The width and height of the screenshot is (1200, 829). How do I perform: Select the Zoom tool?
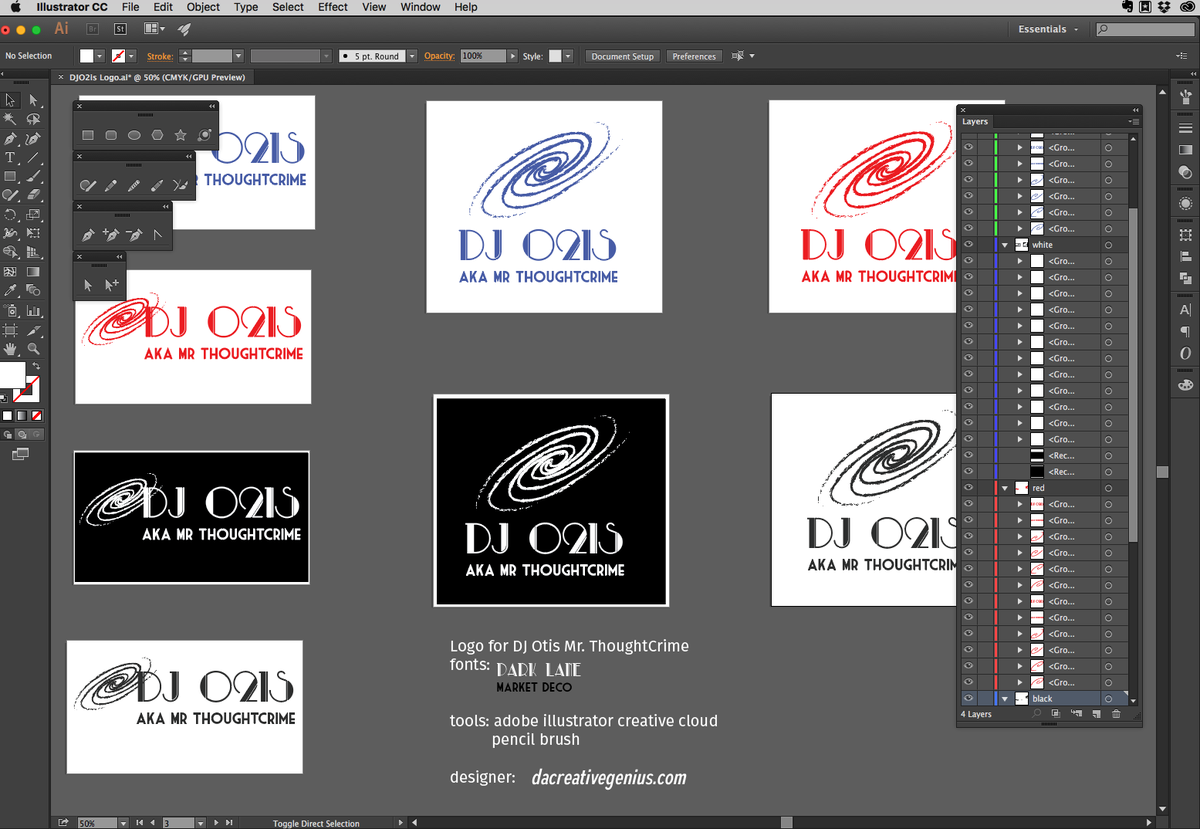point(33,349)
